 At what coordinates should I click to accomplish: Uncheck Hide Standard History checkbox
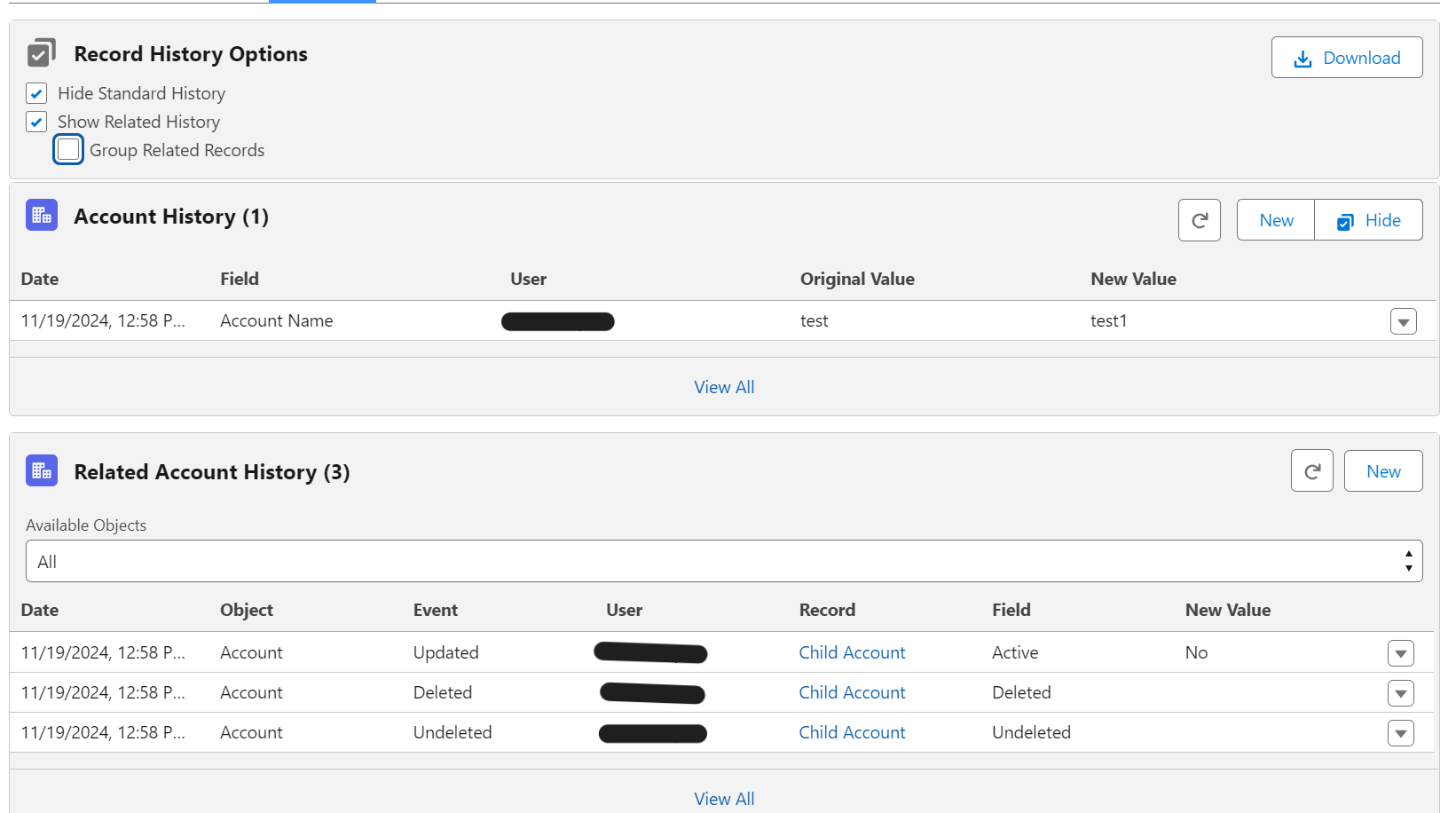tap(36, 93)
